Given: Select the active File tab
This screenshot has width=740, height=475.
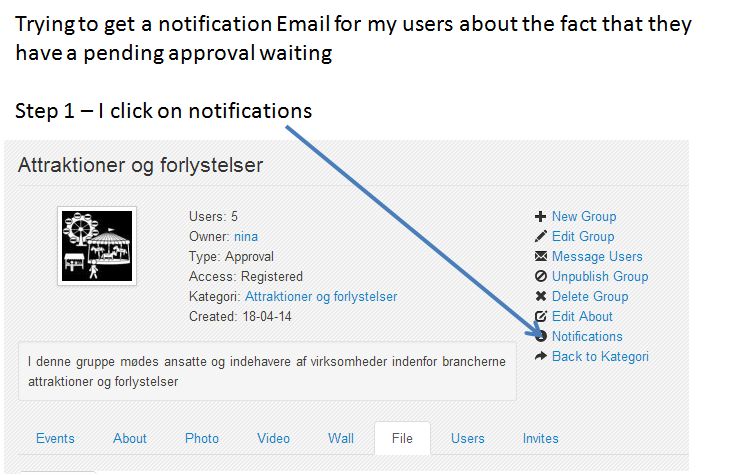Looking at the screenshot, I should click(x=402, y=438).
